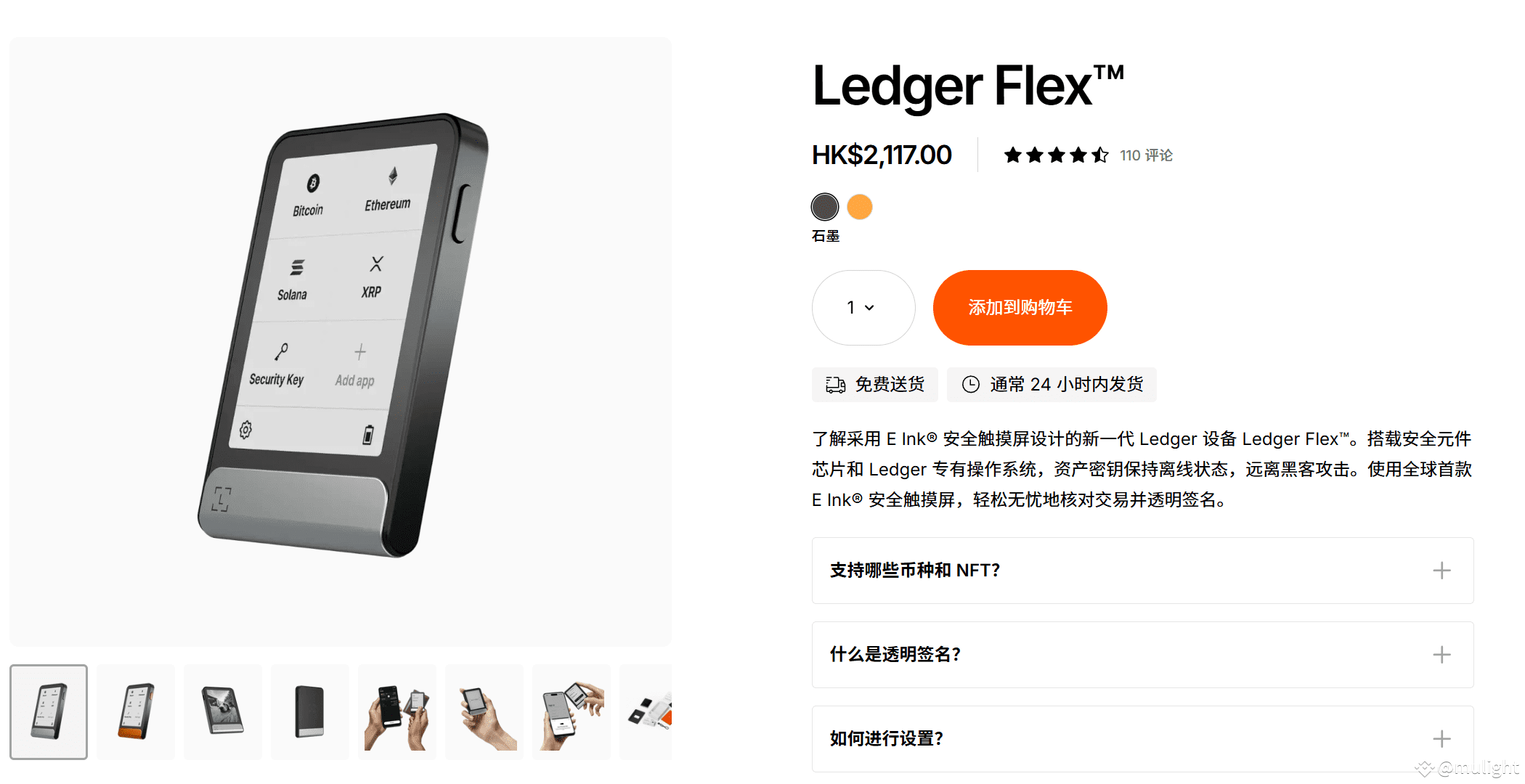This screenshot has width=1525, height=784.
Task: Select the orange device thumbnail
Action: [x=136, y=712]
